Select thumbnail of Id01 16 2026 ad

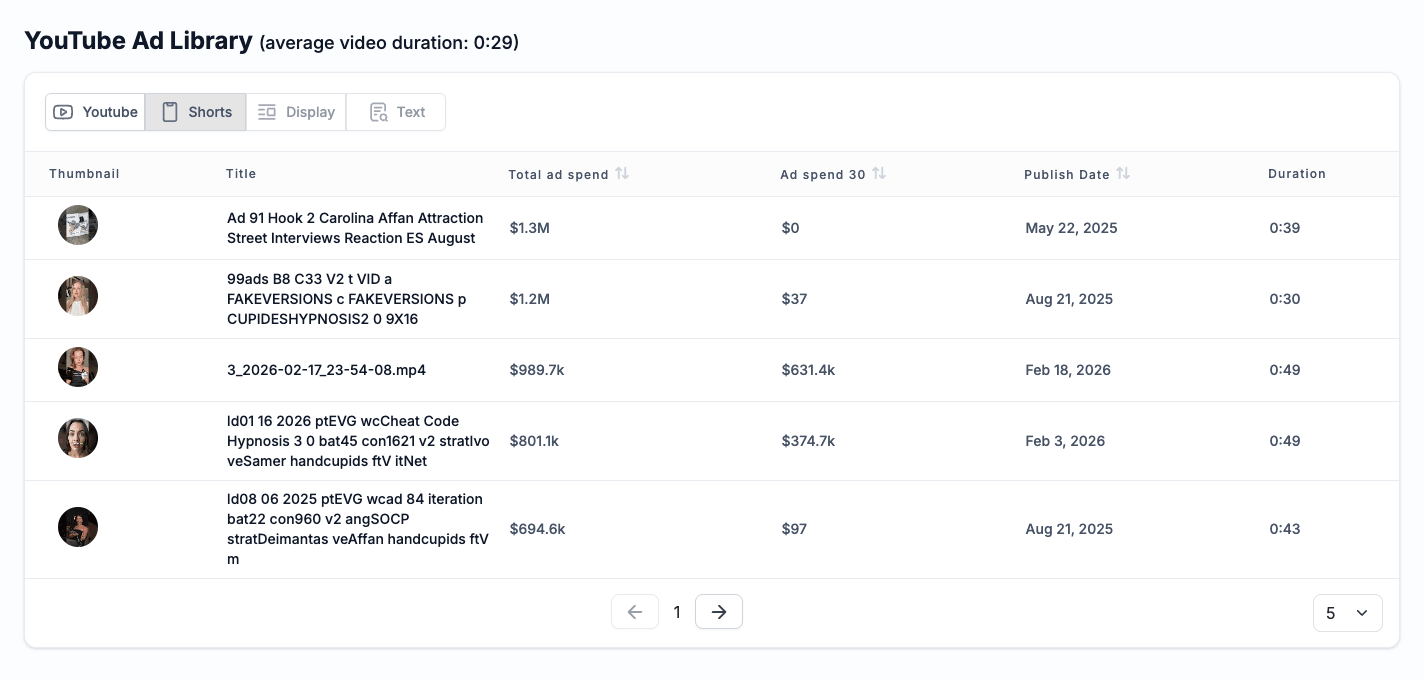[78, 438]
